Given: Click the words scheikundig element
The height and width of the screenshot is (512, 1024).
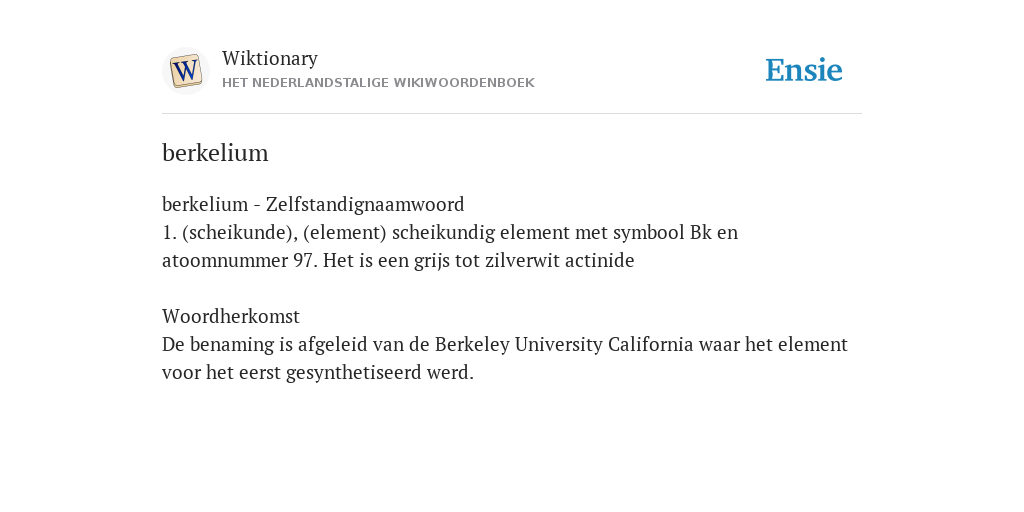Looking at the screenshot, I should click(x=481, y=232).
